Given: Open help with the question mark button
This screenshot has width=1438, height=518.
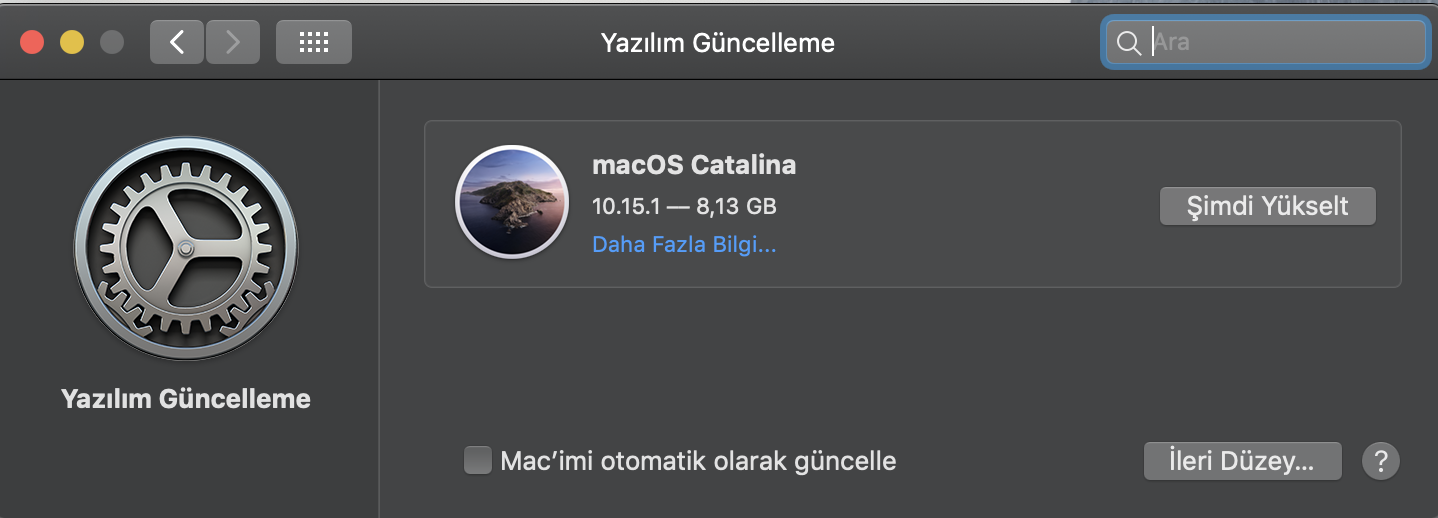Looking at the screenshot, I should click(1381, 461).
